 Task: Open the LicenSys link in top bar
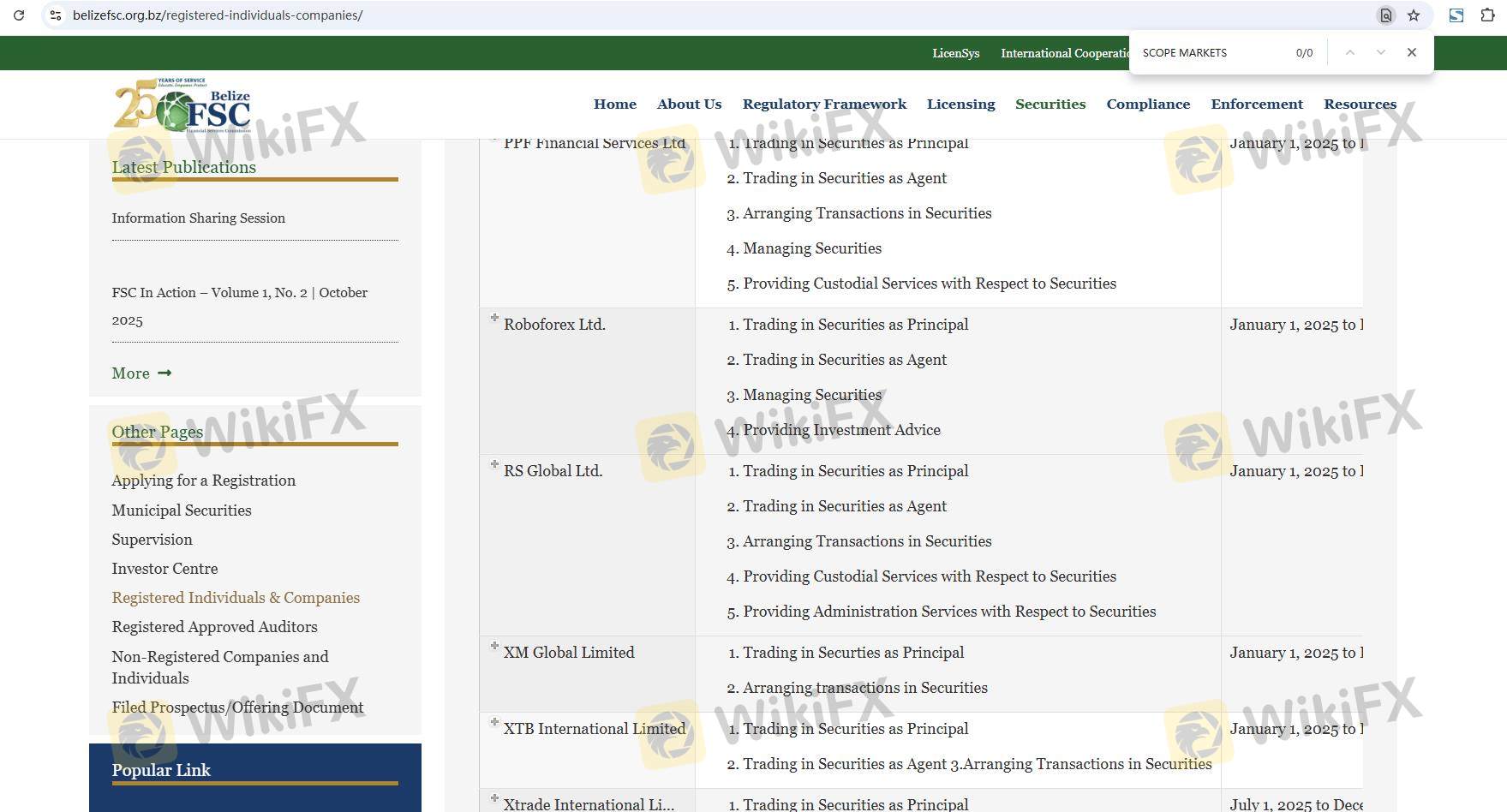pyautogui.click(x=955, y=53)
